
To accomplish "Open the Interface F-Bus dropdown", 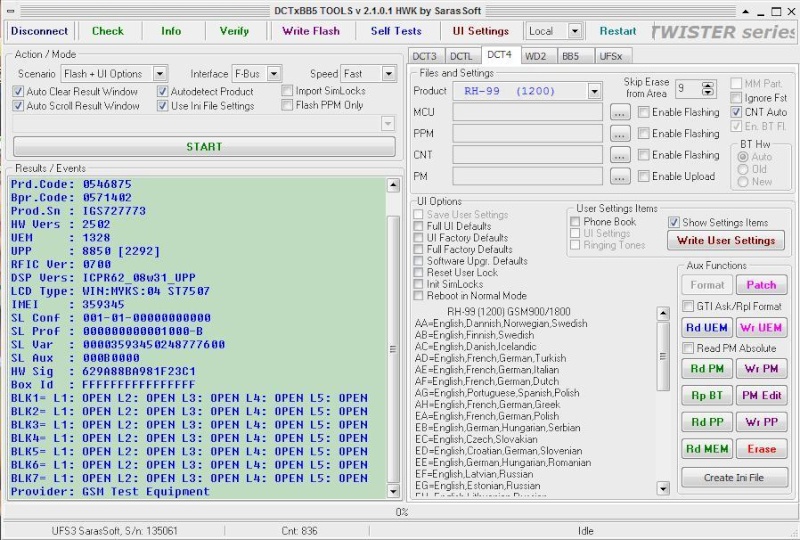I will pos(274,74).
